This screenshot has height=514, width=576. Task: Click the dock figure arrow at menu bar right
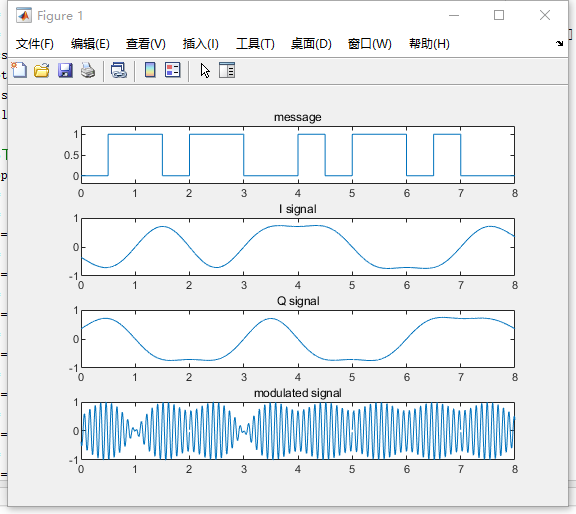coord(559,43)
